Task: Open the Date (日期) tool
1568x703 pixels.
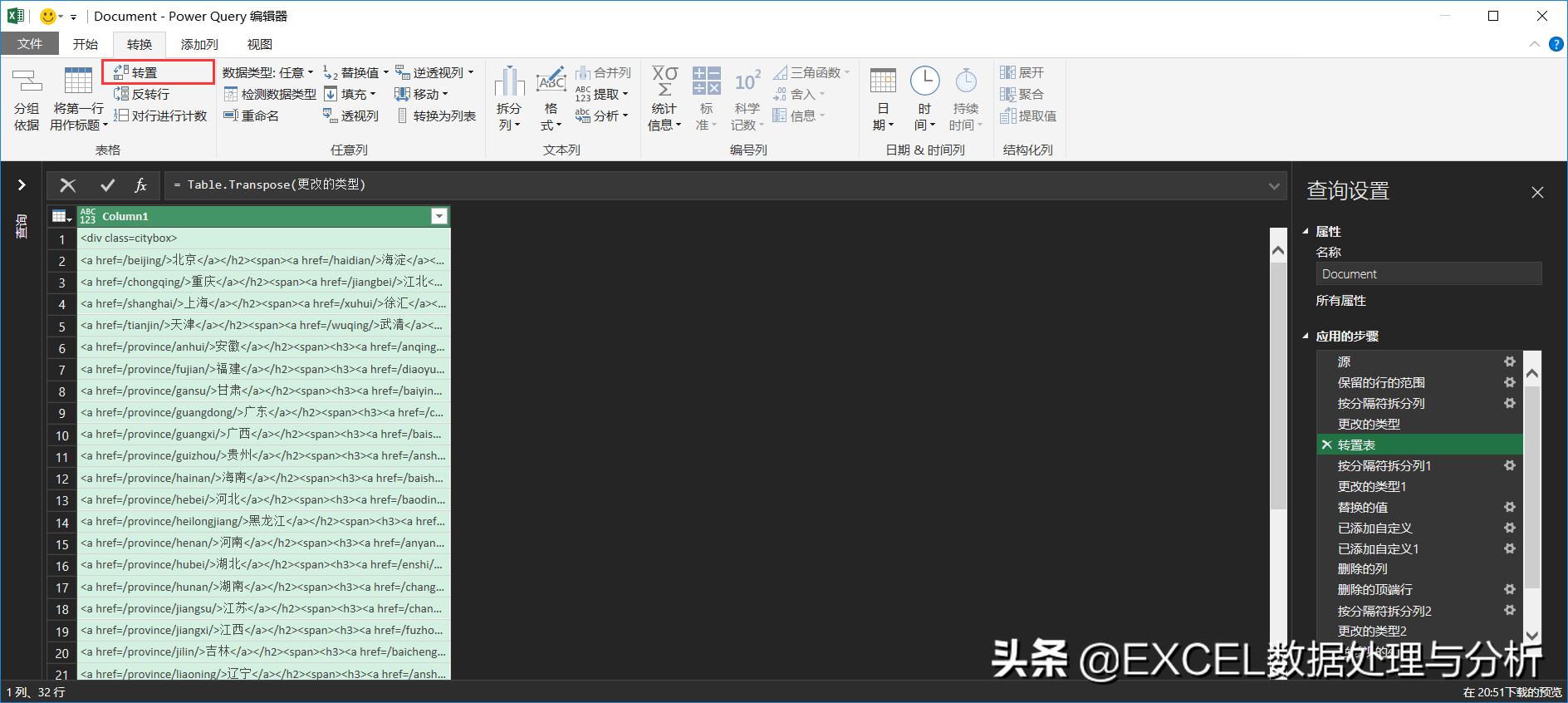Action: [883, 99]
